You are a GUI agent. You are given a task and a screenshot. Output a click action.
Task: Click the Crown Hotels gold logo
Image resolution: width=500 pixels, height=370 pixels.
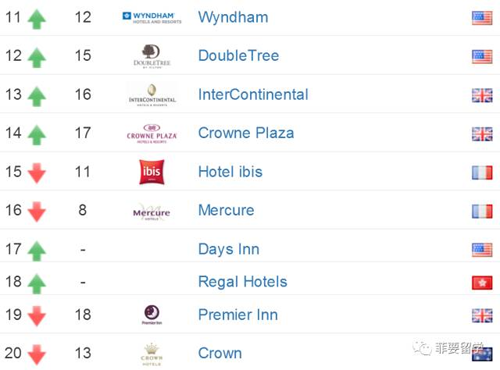pyautogui.click(x=152, y=354)
